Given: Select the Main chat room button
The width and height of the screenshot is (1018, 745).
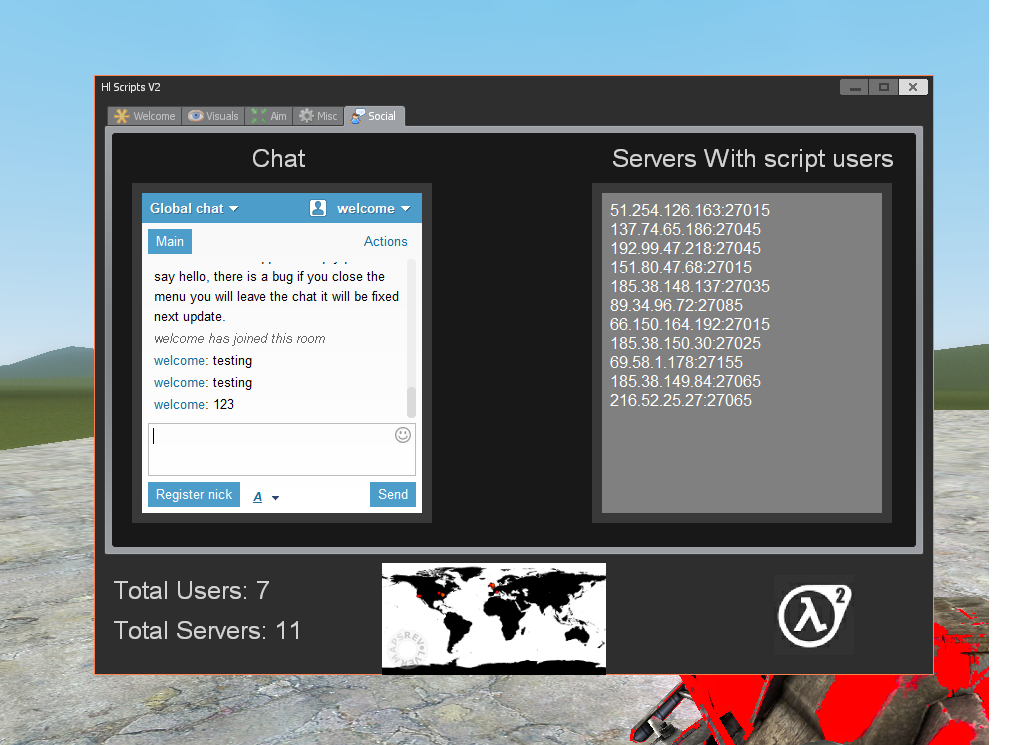Looking at the screenshot, I should (x=170, y=241).
